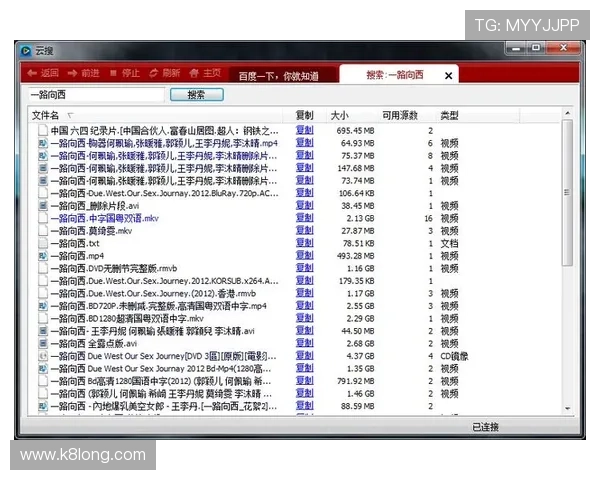Select the file name 一路向西.mp4
The height and width of the screenshot is (480, 600).
pos(77,256)
